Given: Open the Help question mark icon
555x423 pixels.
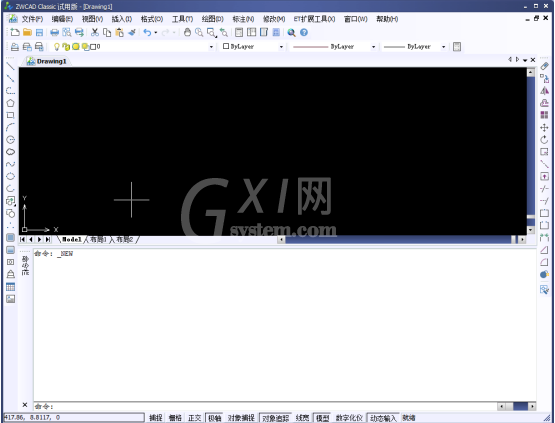Looking at the screenshot, I should pos(304,33).
